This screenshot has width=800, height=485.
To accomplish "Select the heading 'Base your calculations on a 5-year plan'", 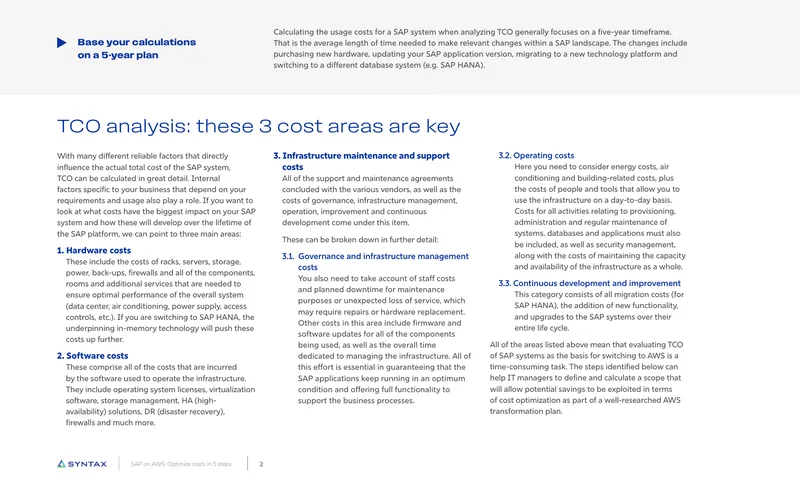I will point(137,48).
